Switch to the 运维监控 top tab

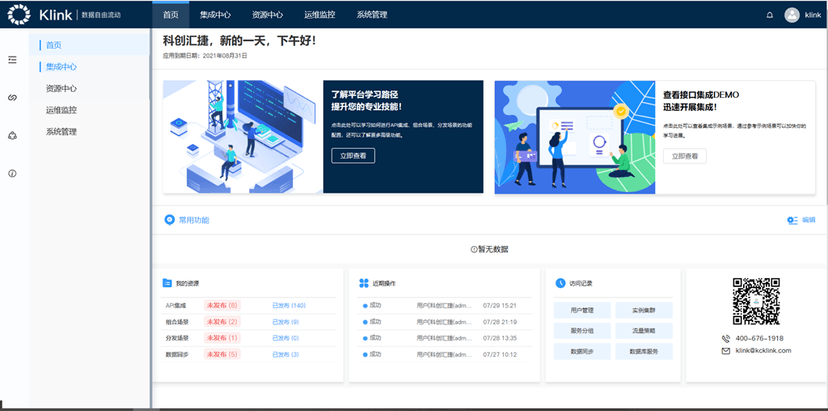click(318, 15)
